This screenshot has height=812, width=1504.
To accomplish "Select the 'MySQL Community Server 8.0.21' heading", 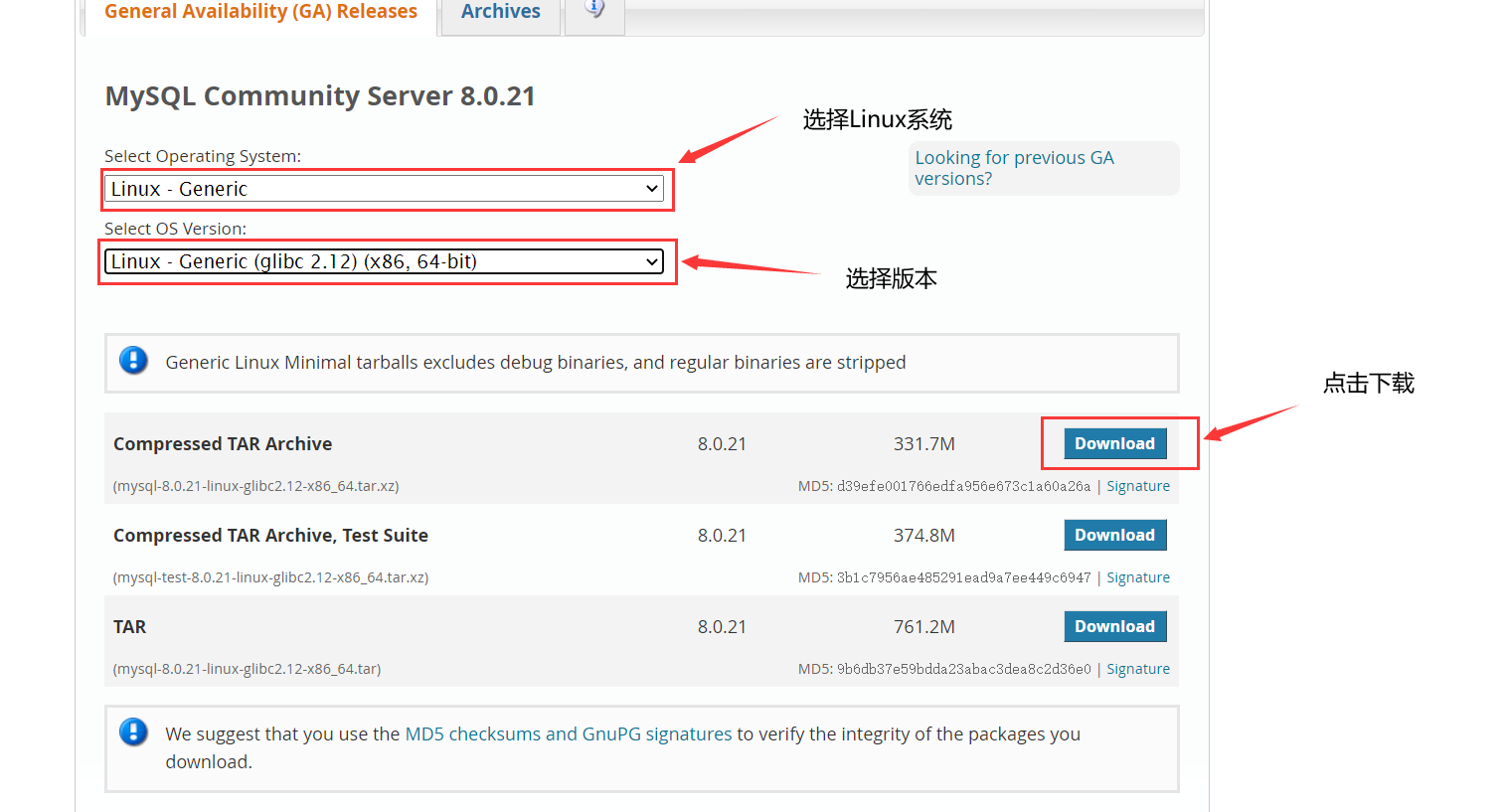I will [320, 95].
